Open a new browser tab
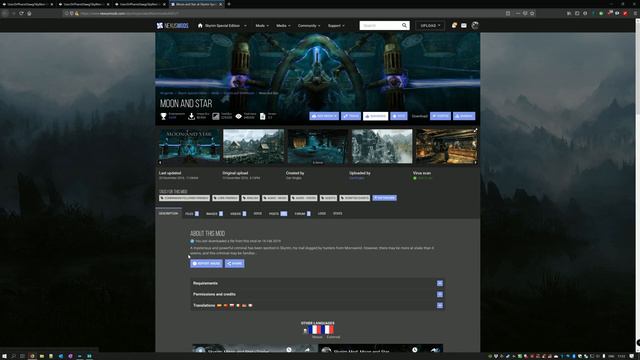Screen dimensions: 640x360 pyautogui.click(x=229, y=4)
